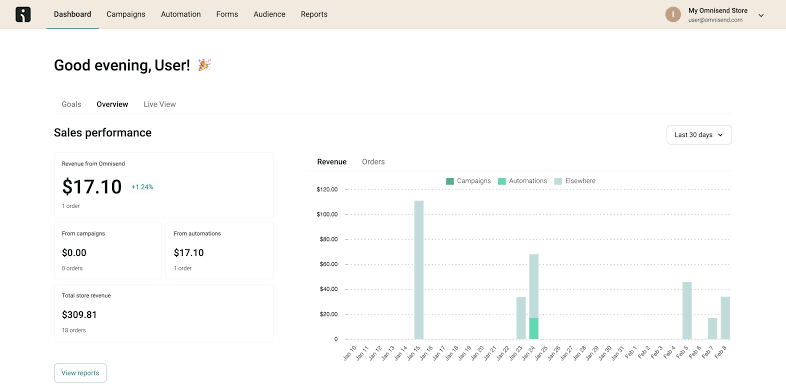Click the Feb 7 revenue bar
This screenshot has height=390, width=786.
[x=713, y=328]
